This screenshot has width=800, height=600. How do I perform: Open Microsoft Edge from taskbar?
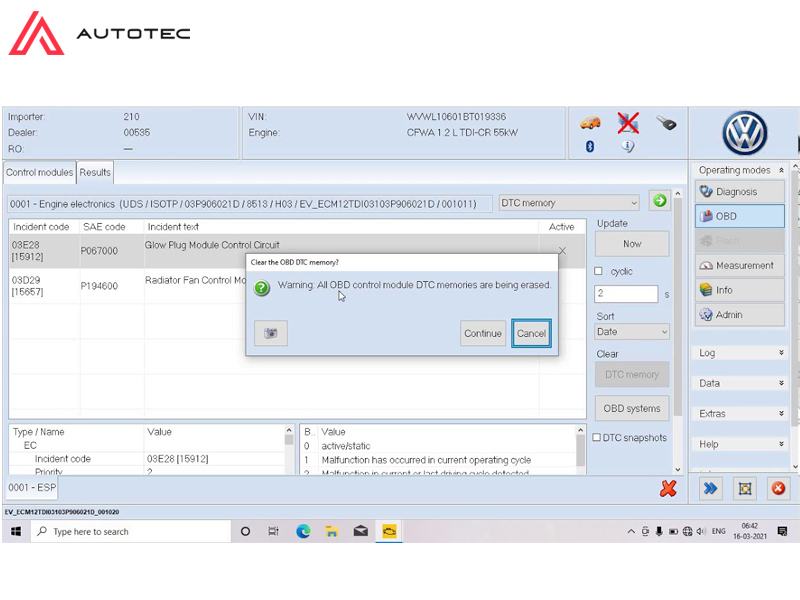click(304, 532)
